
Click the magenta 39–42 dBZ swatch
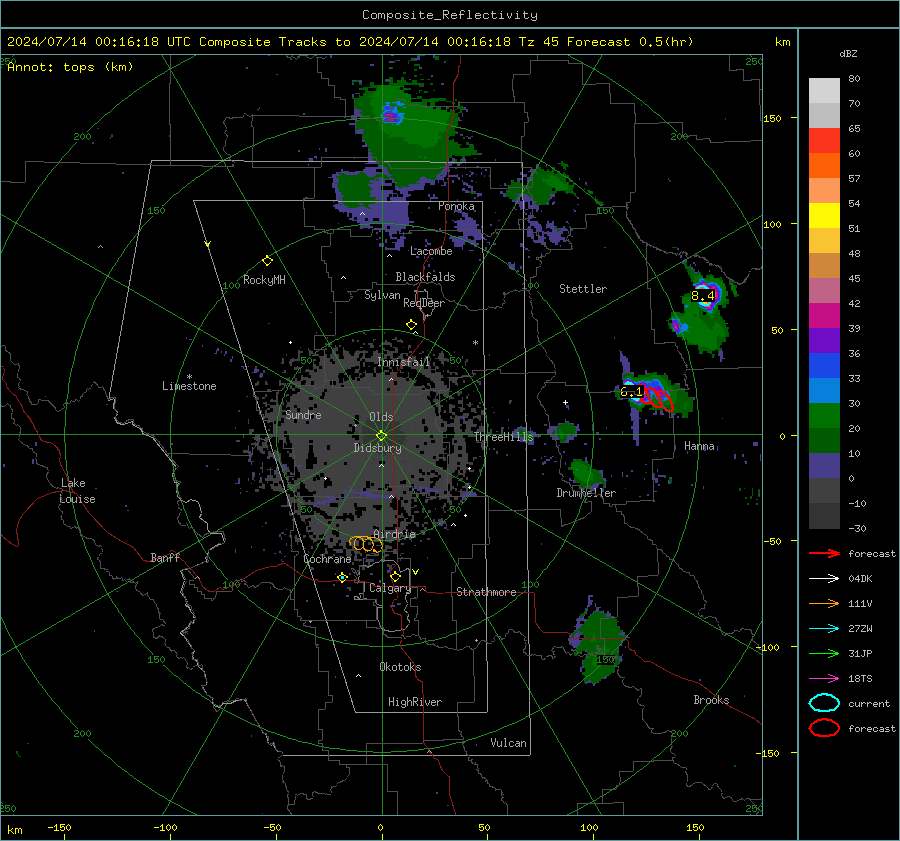[824, 315]
